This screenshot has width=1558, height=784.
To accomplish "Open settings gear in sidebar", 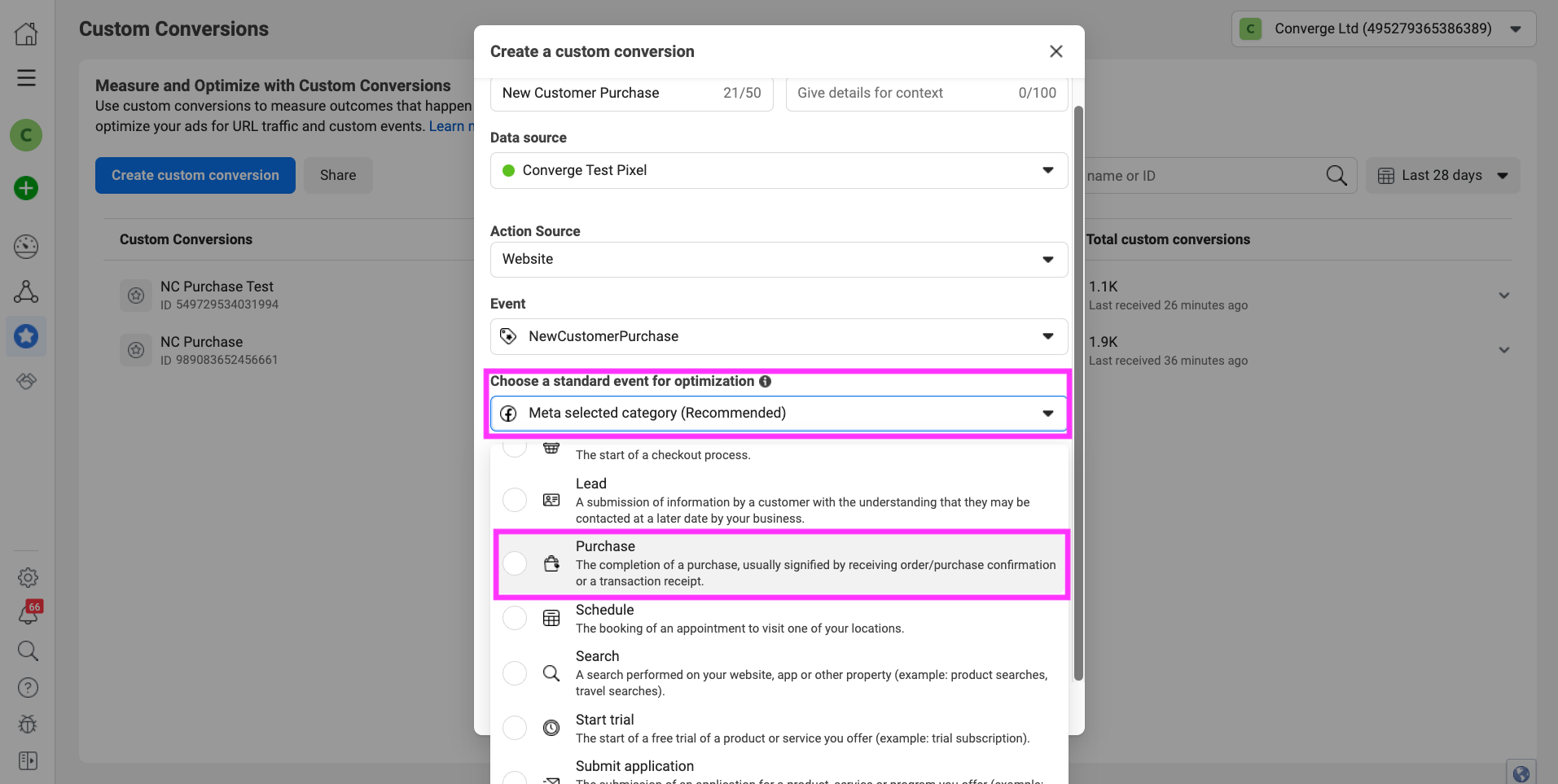I will coord(28,578).
